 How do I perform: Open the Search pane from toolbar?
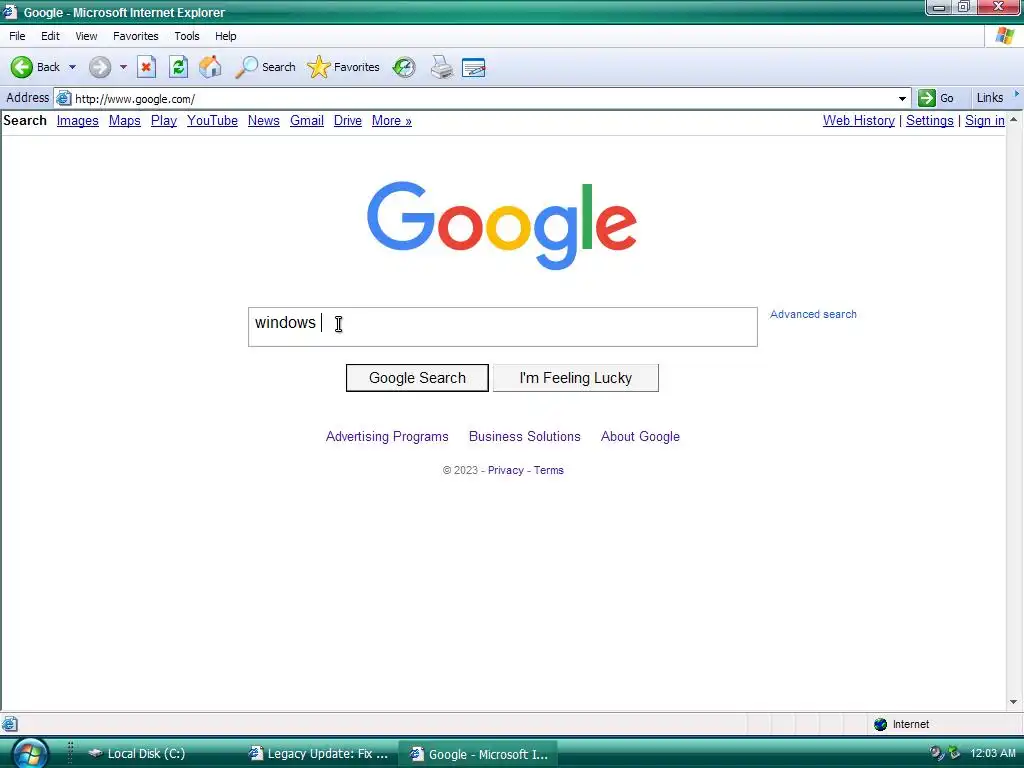click(265, 67)
